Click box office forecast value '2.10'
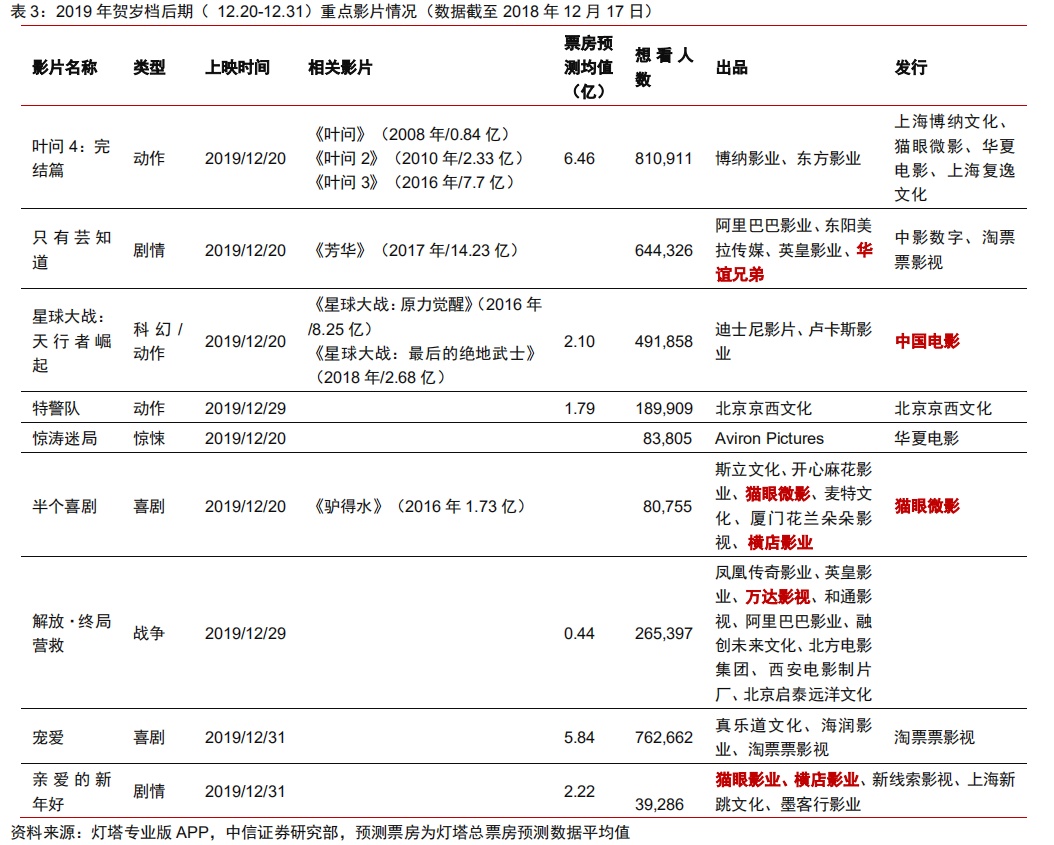Screen dimensions: 1054x845 579,341
